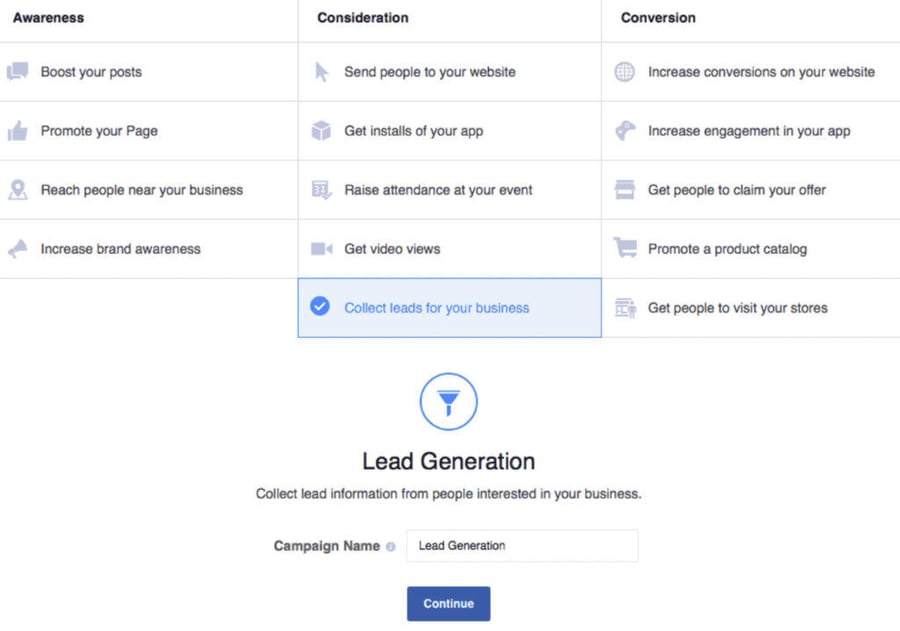The image size is (900, 631).
Task: Click the thumbs-up icon beside Promote your Page
Action: 17,130
